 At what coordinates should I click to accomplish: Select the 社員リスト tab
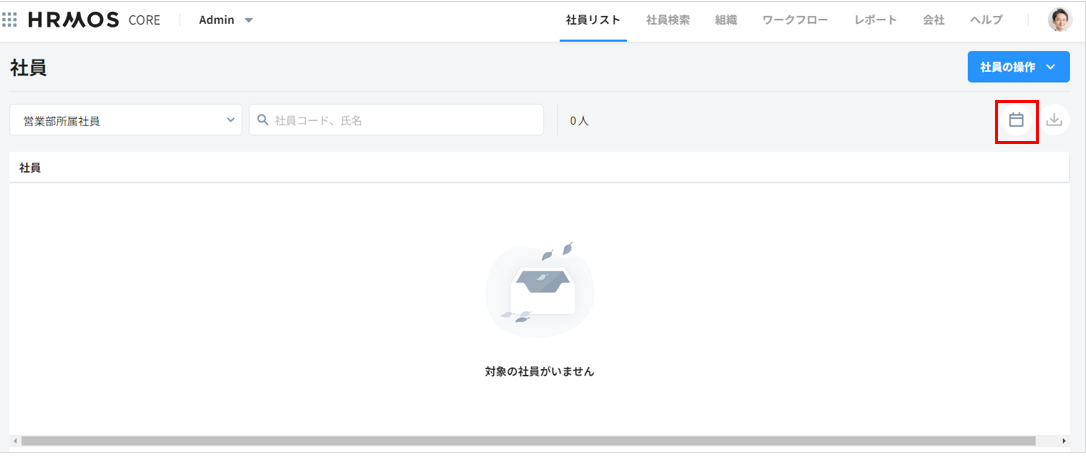click(x=593, y=20)
